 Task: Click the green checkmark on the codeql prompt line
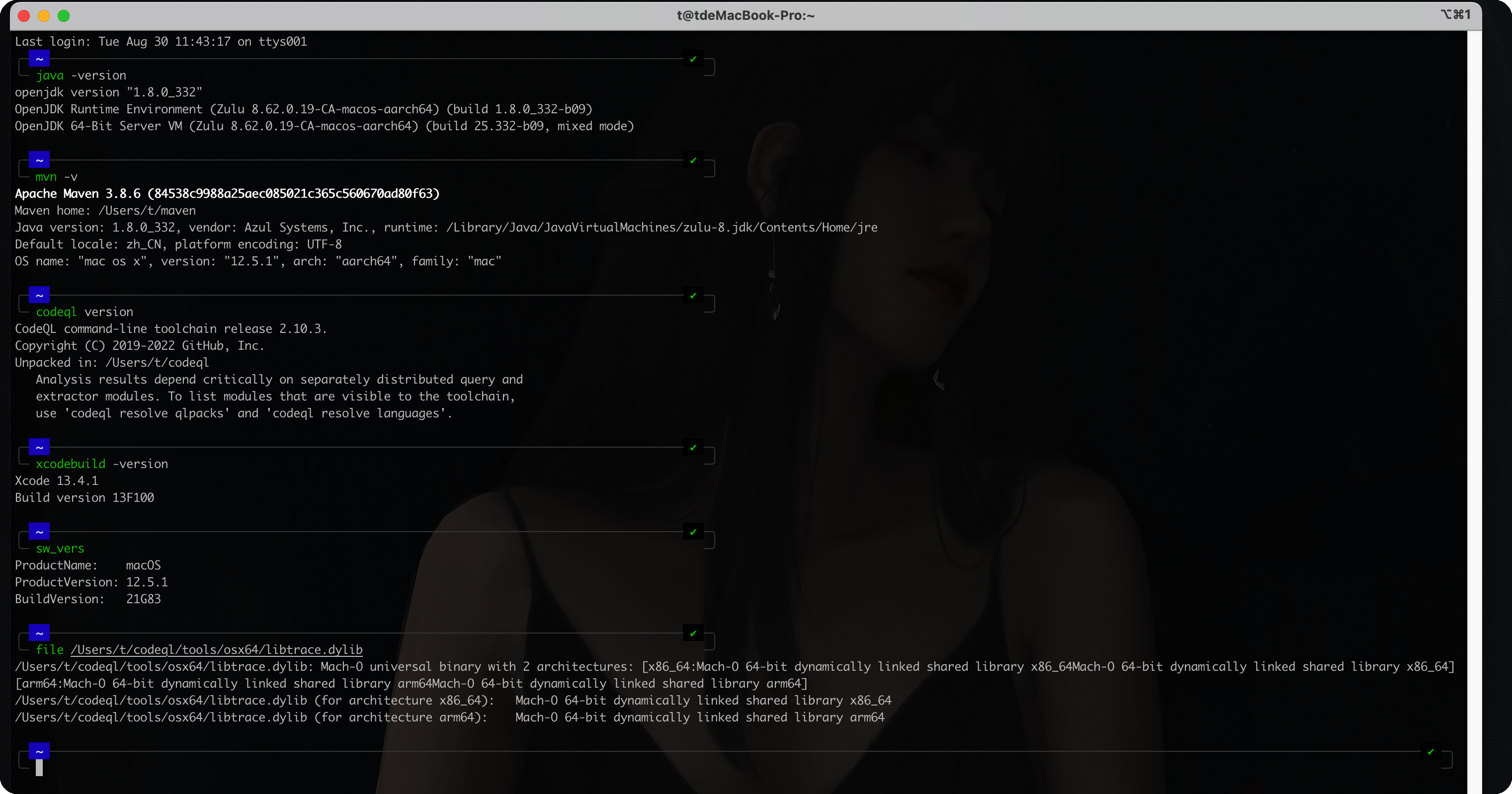pyautogui.click(x=693, y=295)
